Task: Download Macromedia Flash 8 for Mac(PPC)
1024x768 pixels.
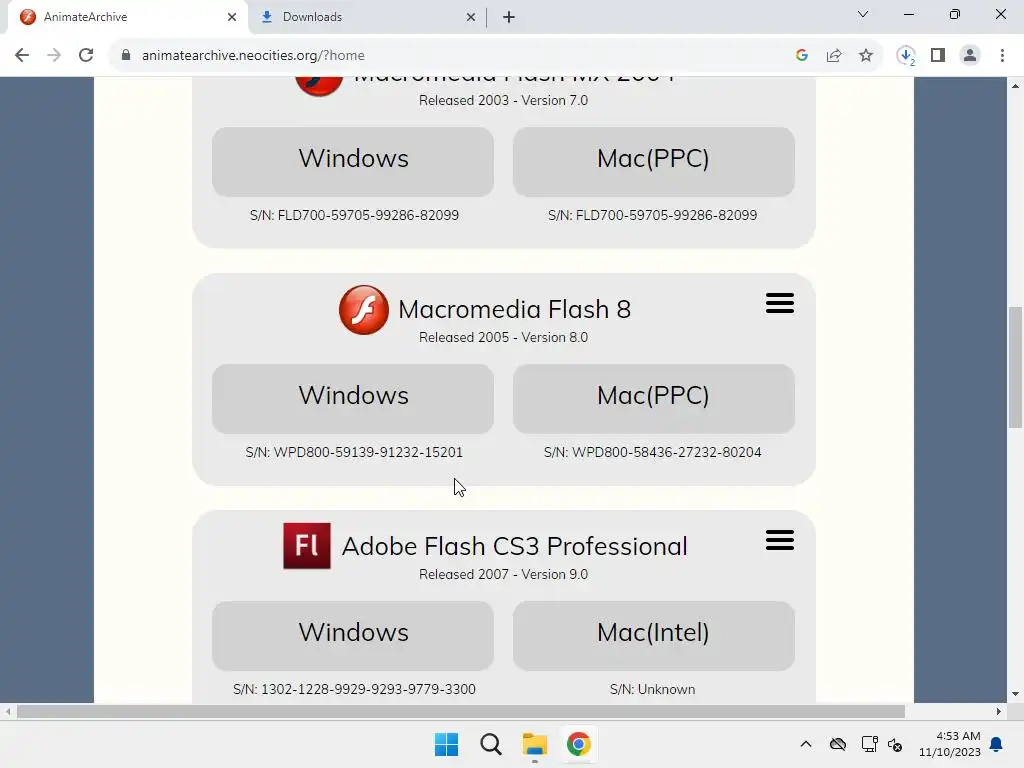Action: (654, 398)
